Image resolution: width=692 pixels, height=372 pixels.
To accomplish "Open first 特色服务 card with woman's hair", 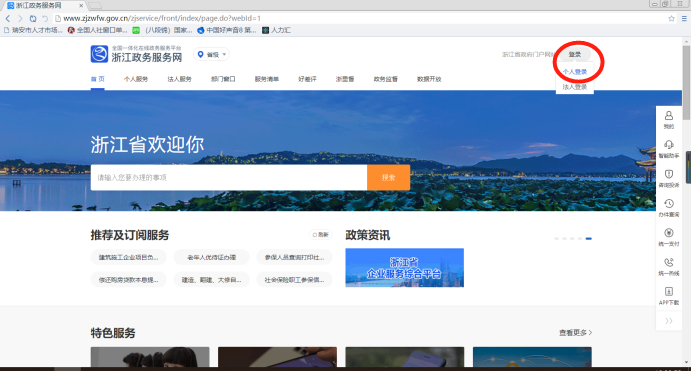I will click(x=150, y=357).
